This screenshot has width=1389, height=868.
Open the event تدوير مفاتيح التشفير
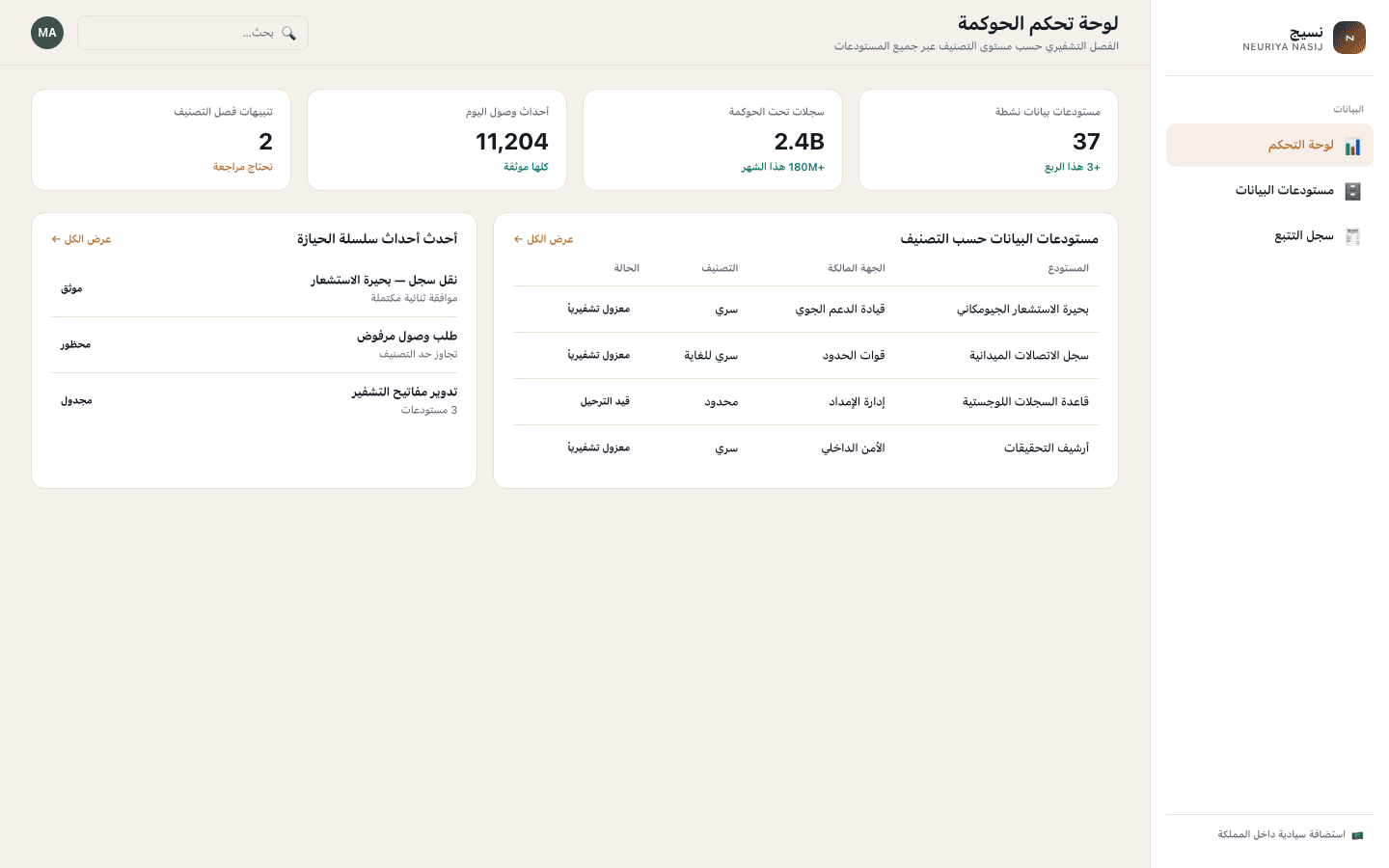click(255, 400)
